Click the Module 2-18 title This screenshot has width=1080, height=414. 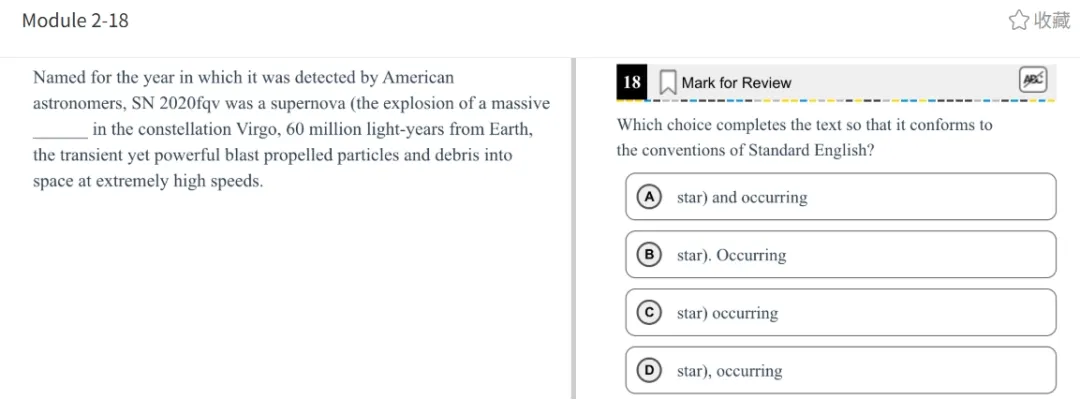(x=75, y=21)
